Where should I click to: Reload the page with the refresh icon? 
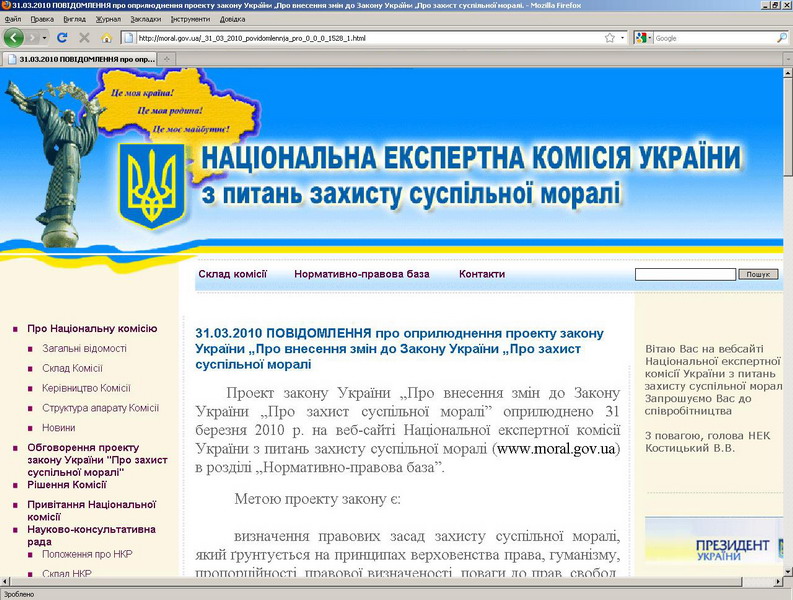(62, 38)
